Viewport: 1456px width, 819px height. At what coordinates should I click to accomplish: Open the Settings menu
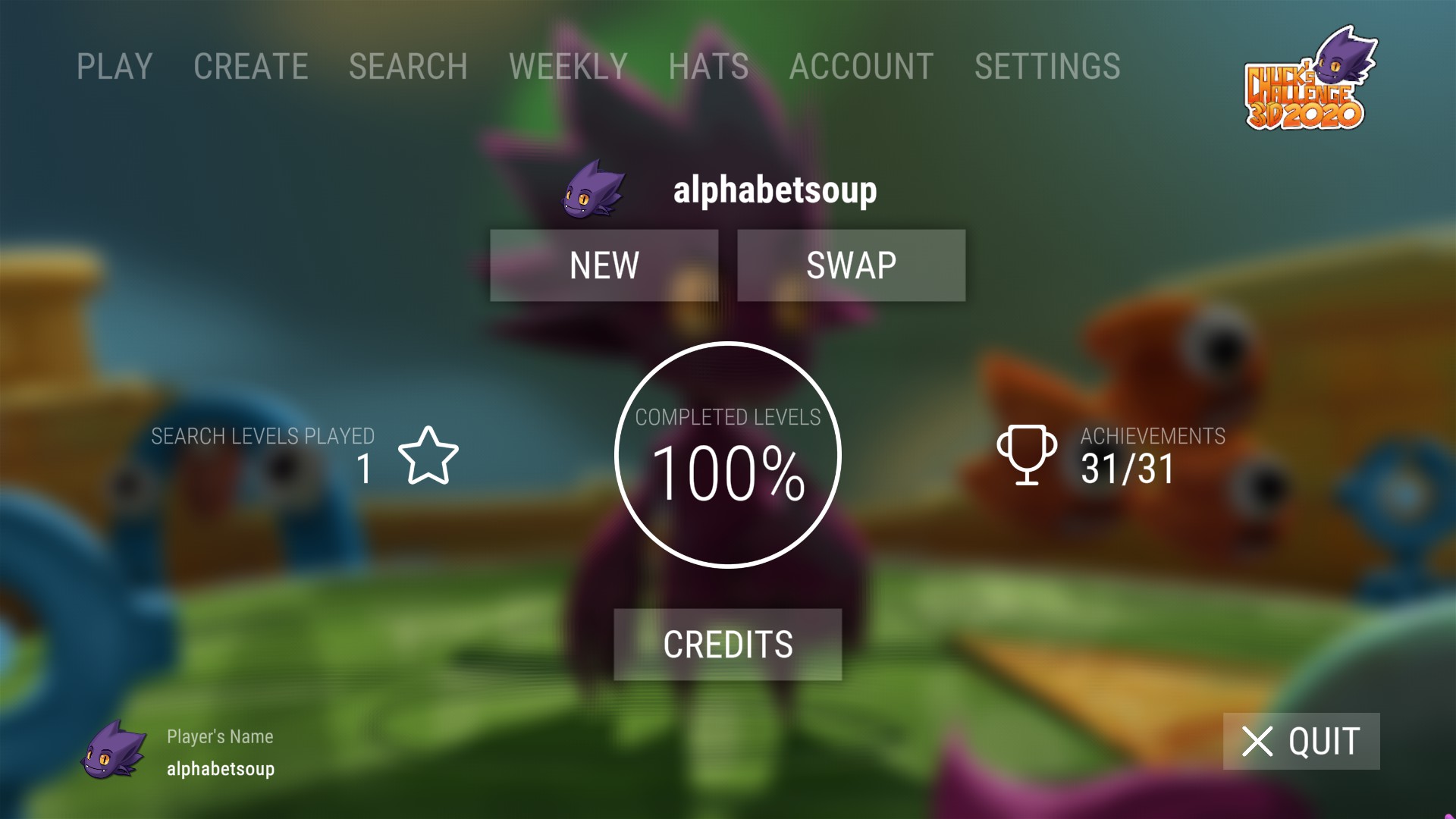pyautogui.click(x=1047, y=67)
